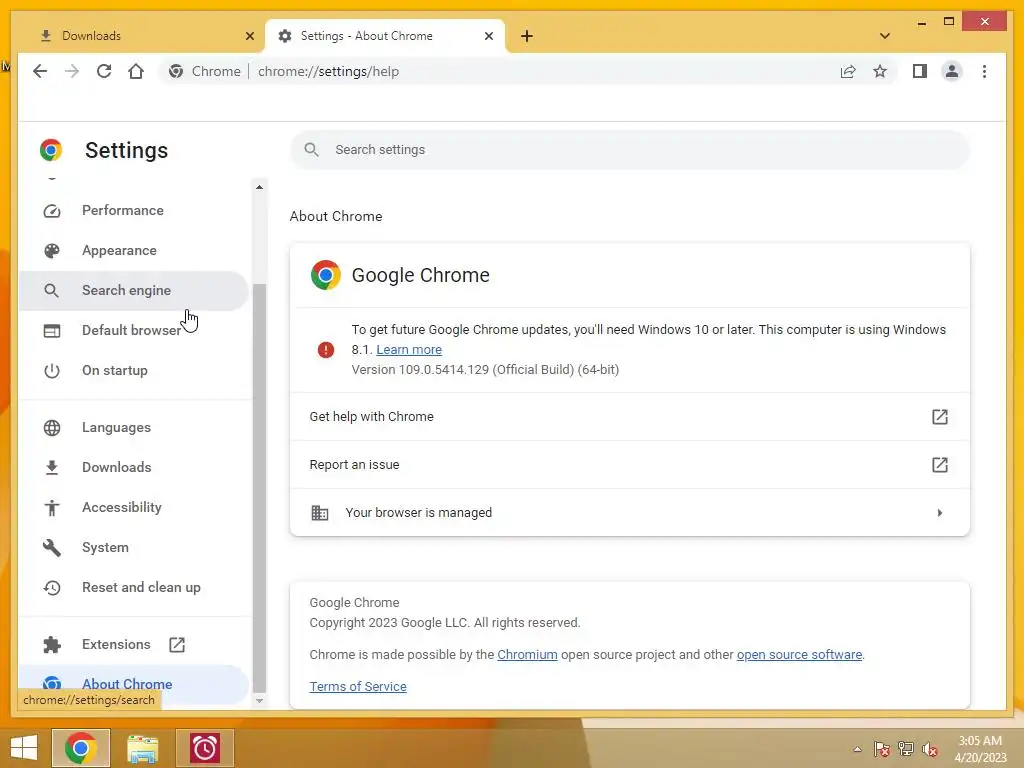Click the Action Center flag icon
The width and height of the screenshot is (1024, 768).
click(x=882, y=749)
